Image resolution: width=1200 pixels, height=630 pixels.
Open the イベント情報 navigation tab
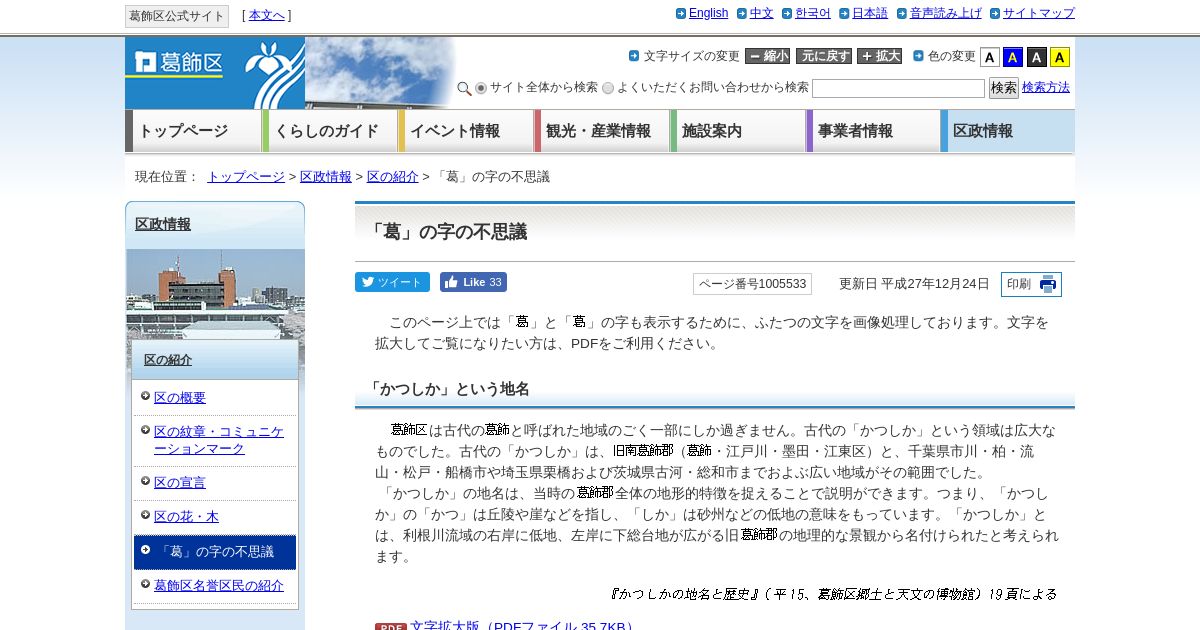[465, 131]
